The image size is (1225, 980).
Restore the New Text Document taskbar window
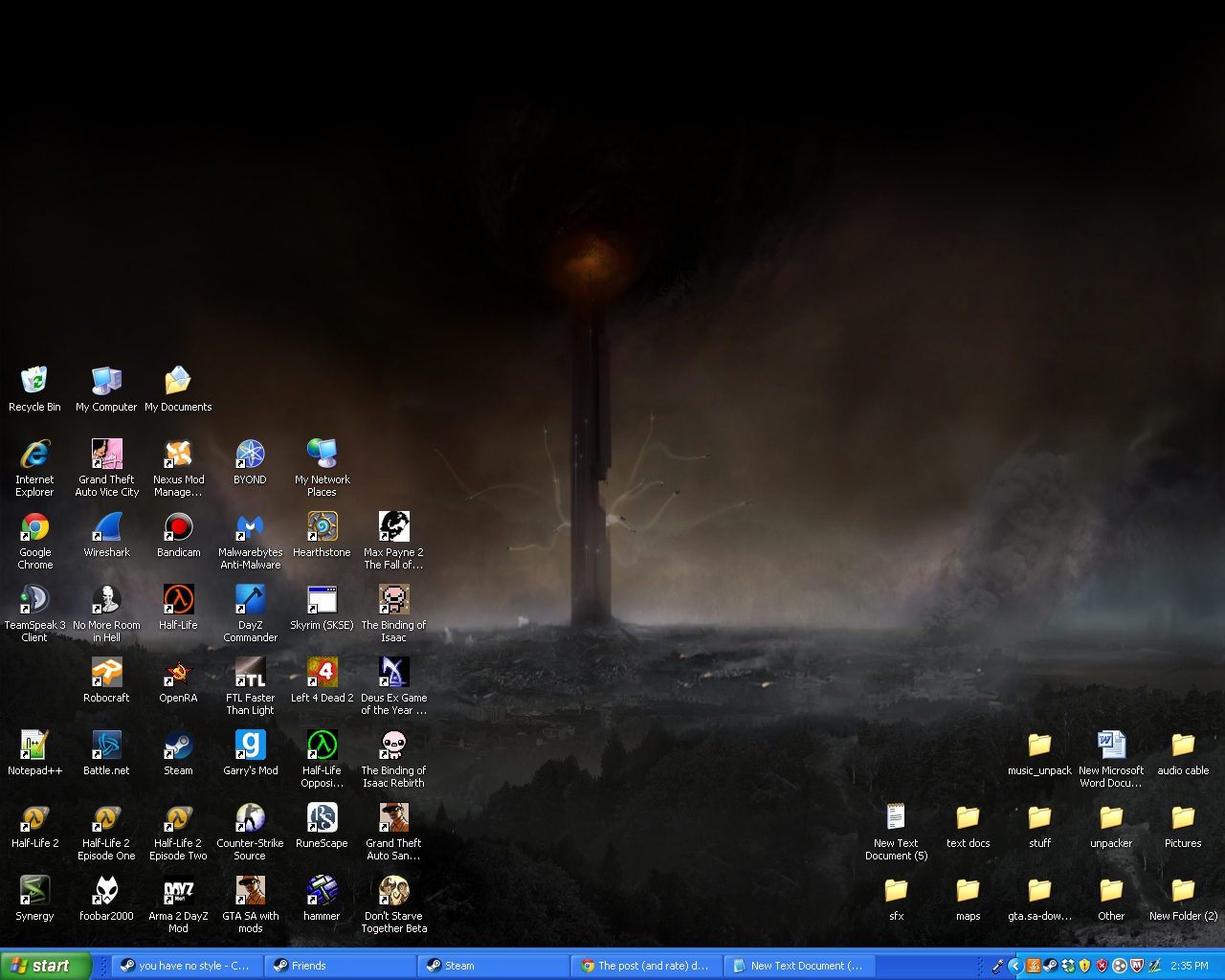point(800,966)
